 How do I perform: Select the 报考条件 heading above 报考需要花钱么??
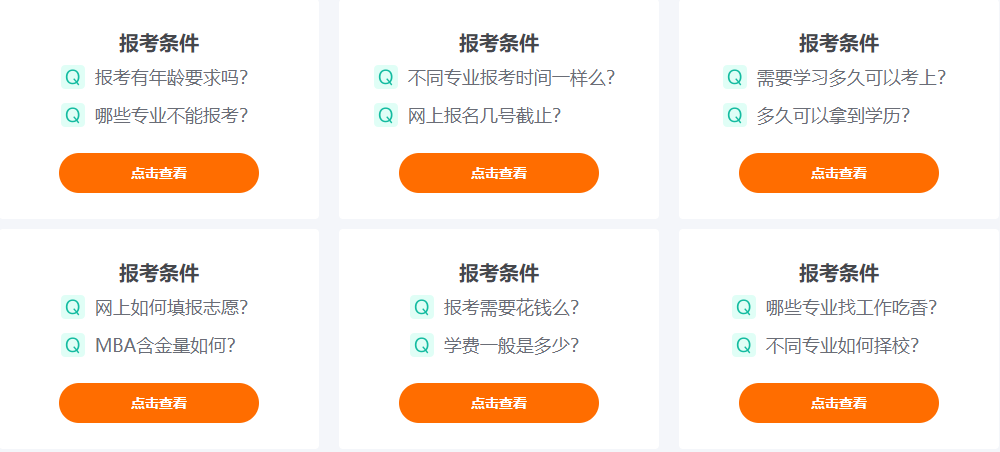499,273
